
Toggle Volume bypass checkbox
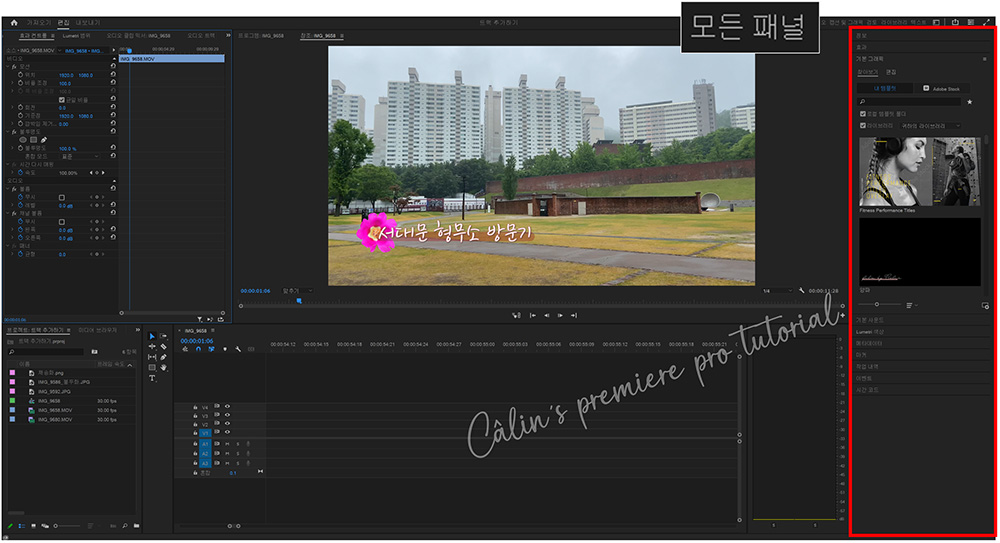click(62, 197)
